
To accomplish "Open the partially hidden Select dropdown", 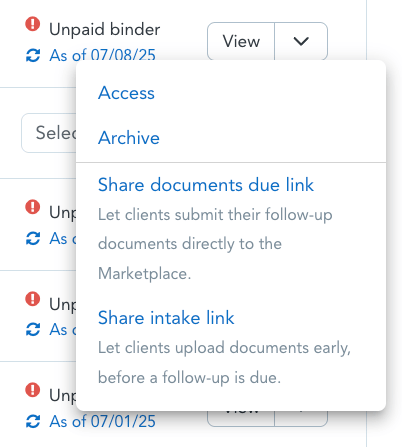I will tap(49, 133).
